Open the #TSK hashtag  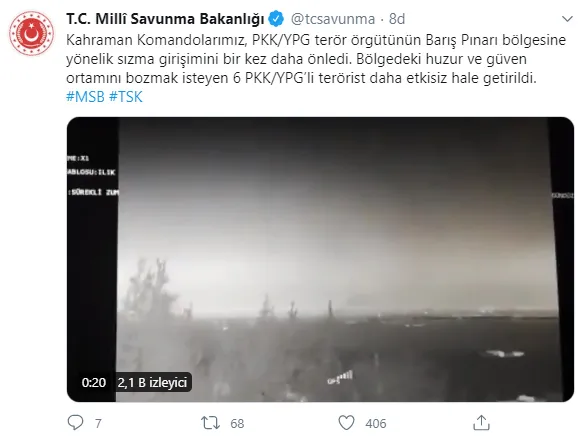[126, 97]
